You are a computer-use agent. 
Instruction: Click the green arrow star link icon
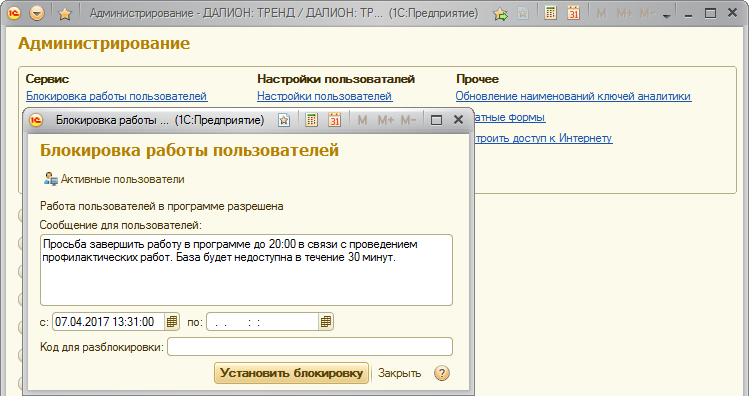(500, 13)
